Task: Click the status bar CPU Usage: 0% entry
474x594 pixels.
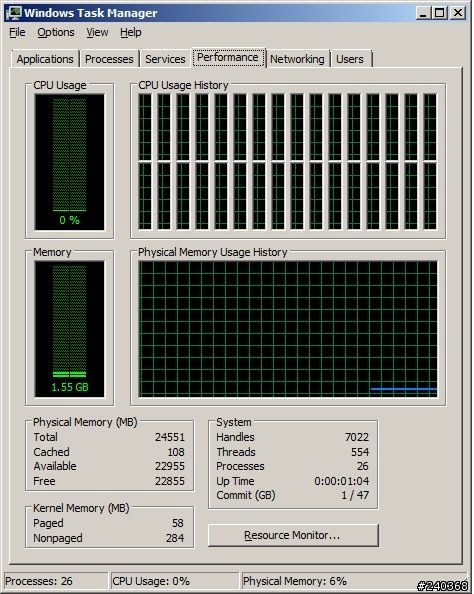Action: [175, 581]
